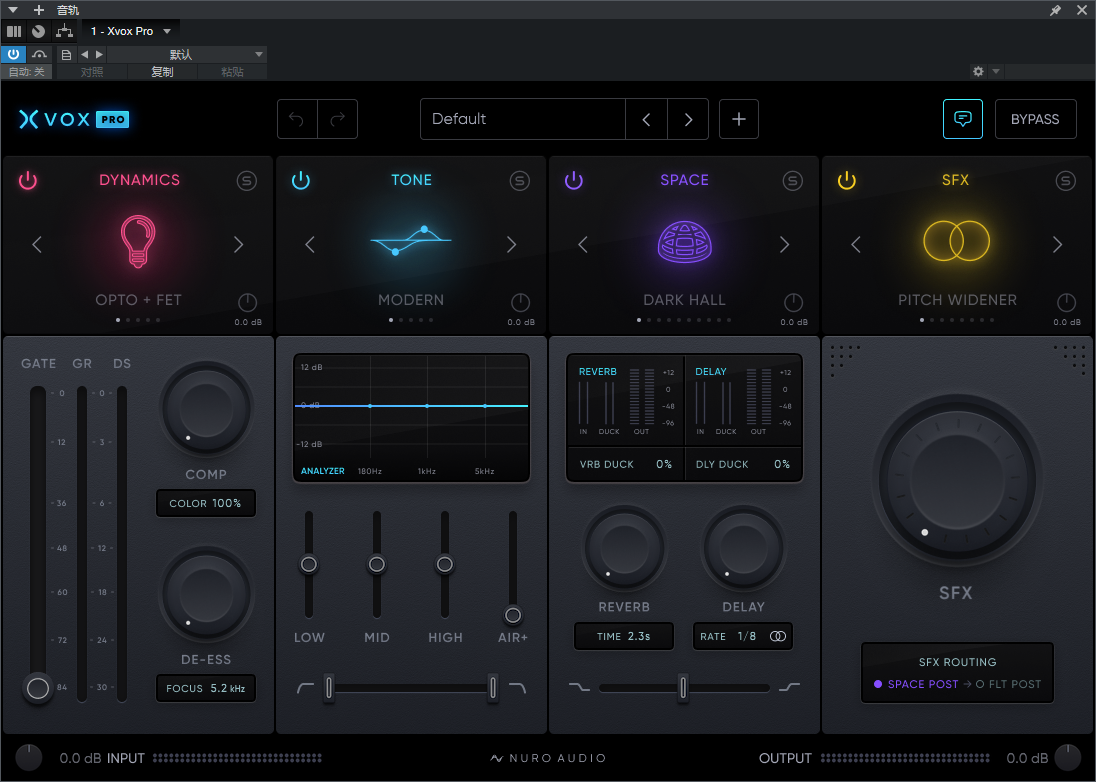Toggle the host plugin power button

pos(13,54)
